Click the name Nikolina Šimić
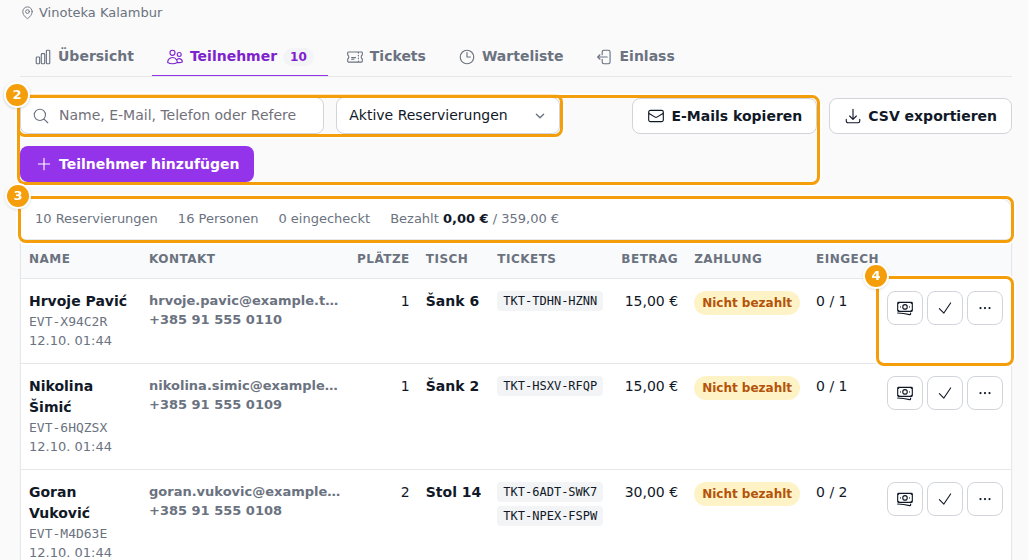This screenshot has height=560, width=1028. point(61,397)
